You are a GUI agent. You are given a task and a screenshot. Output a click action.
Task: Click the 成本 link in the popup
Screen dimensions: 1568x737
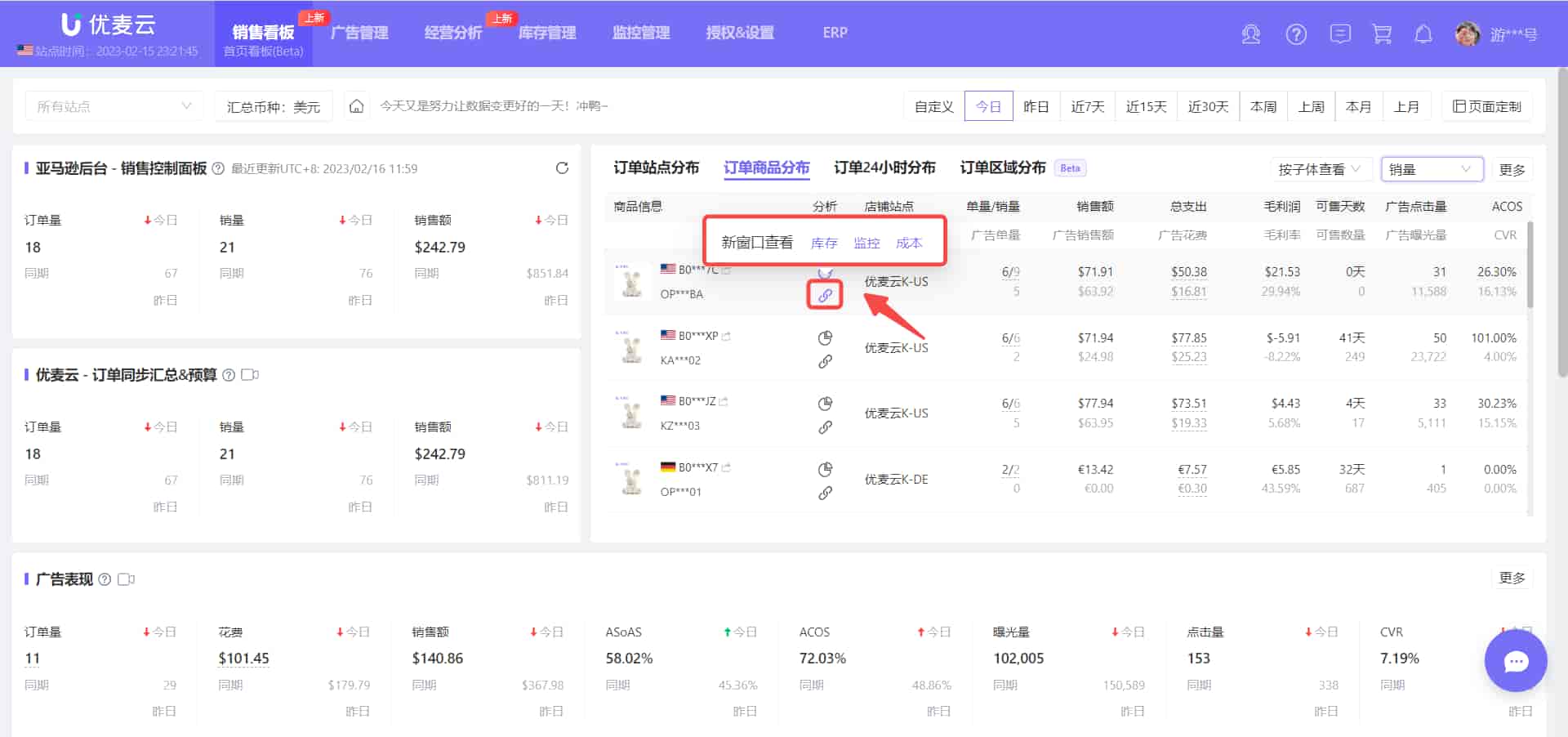click(x=909, y=243)
